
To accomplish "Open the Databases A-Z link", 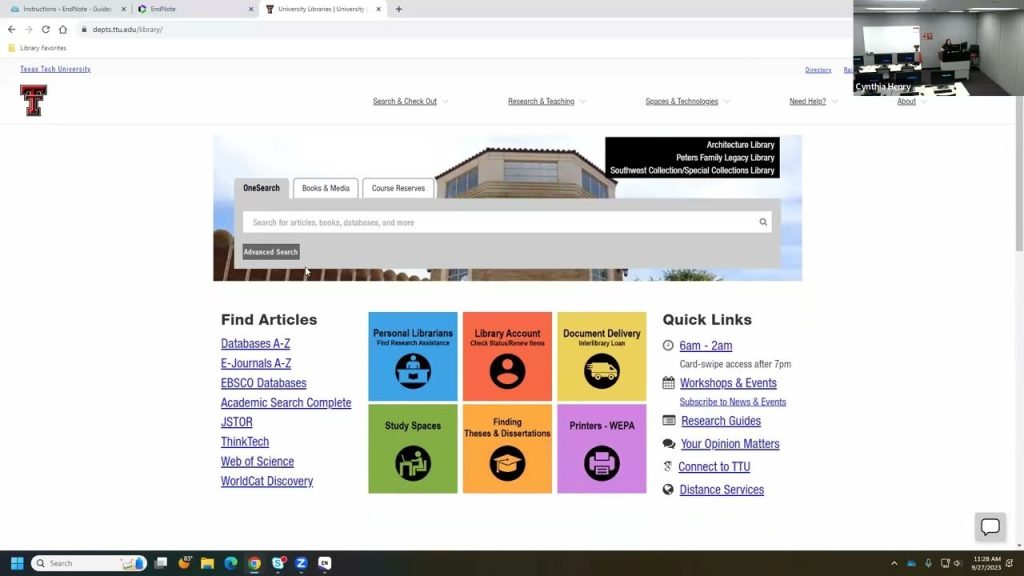I will coord(255,344).
